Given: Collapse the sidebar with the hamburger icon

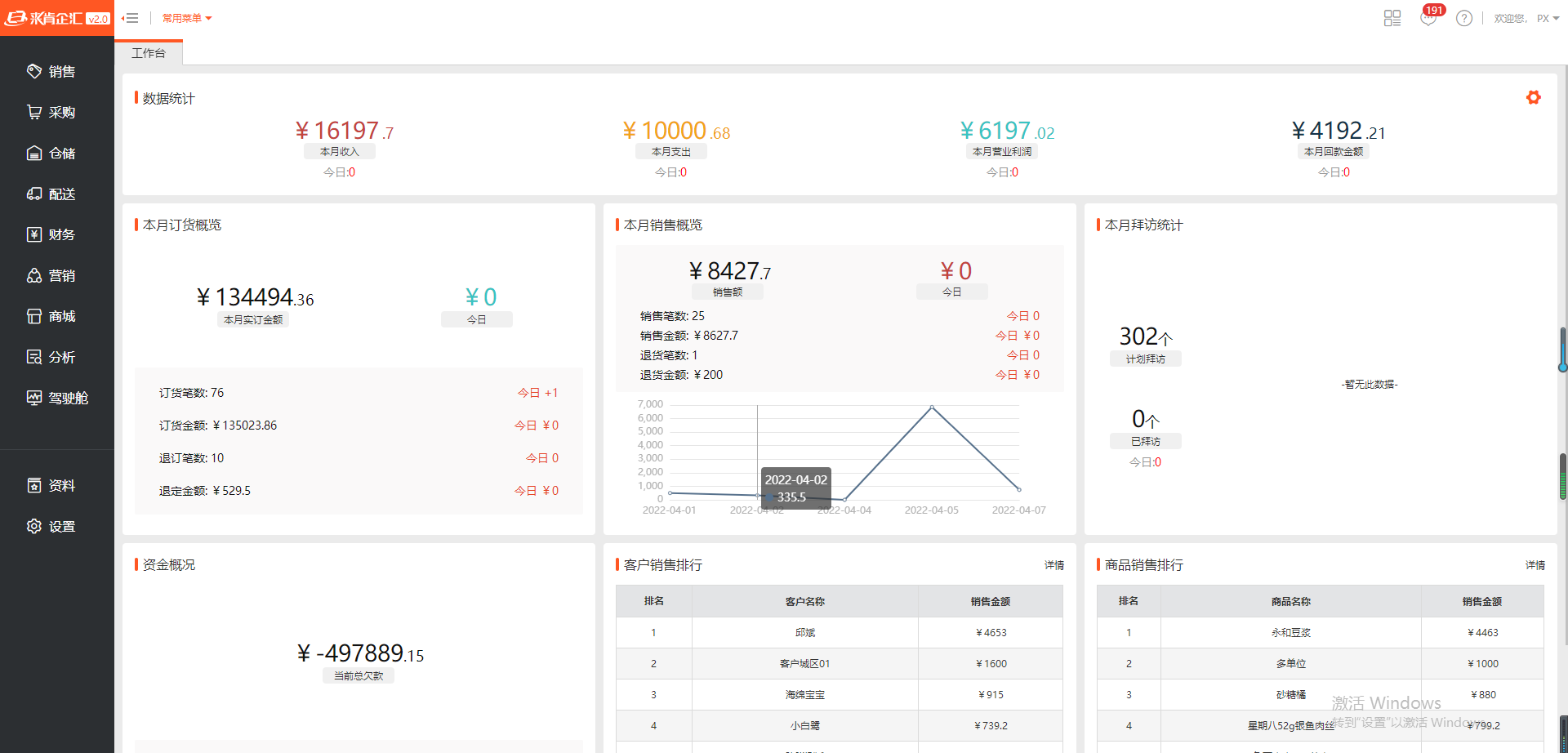Looking at the screenshot, I should click(x=130, y=18).
